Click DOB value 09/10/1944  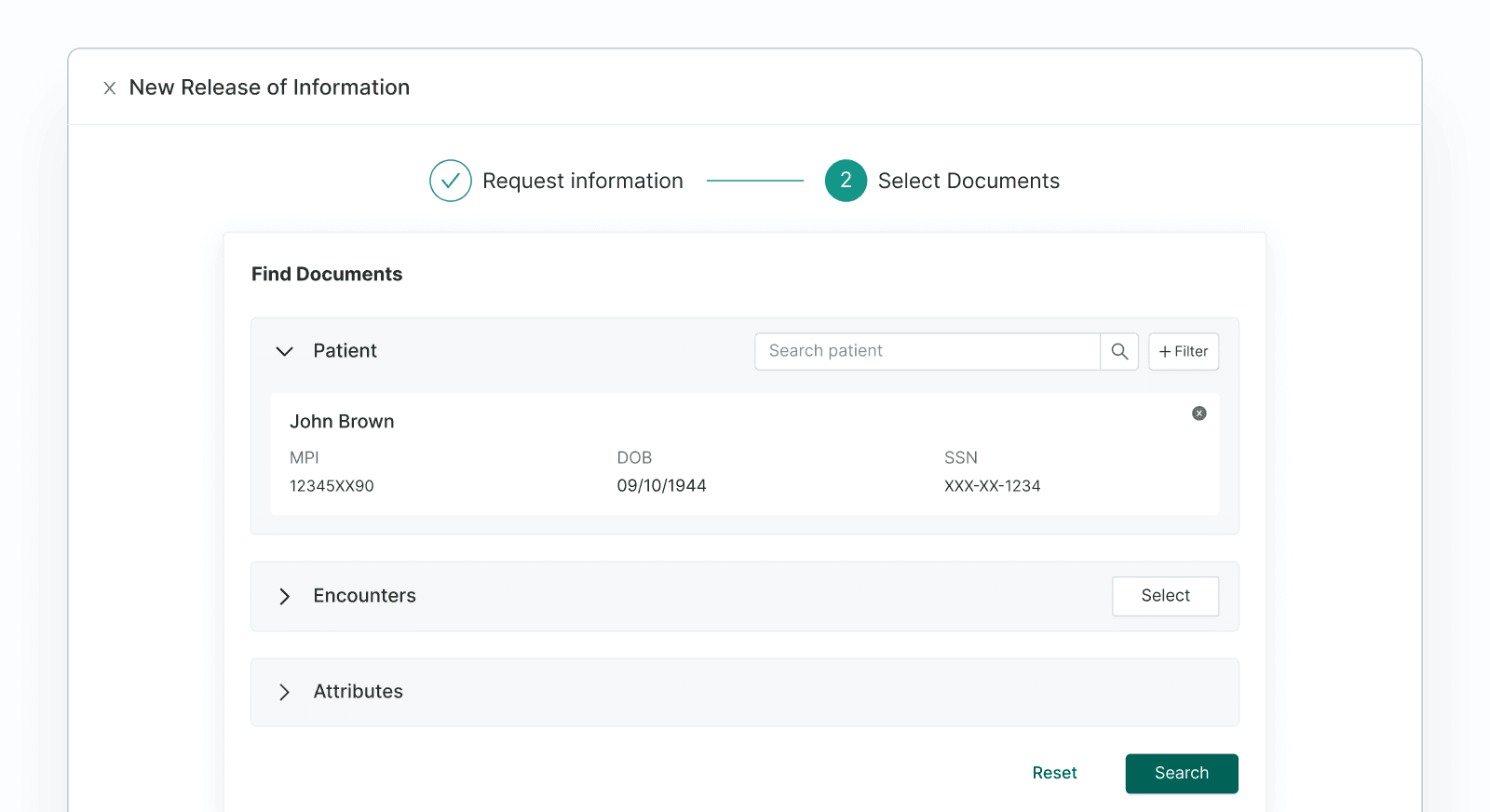(x=661, y=486)
